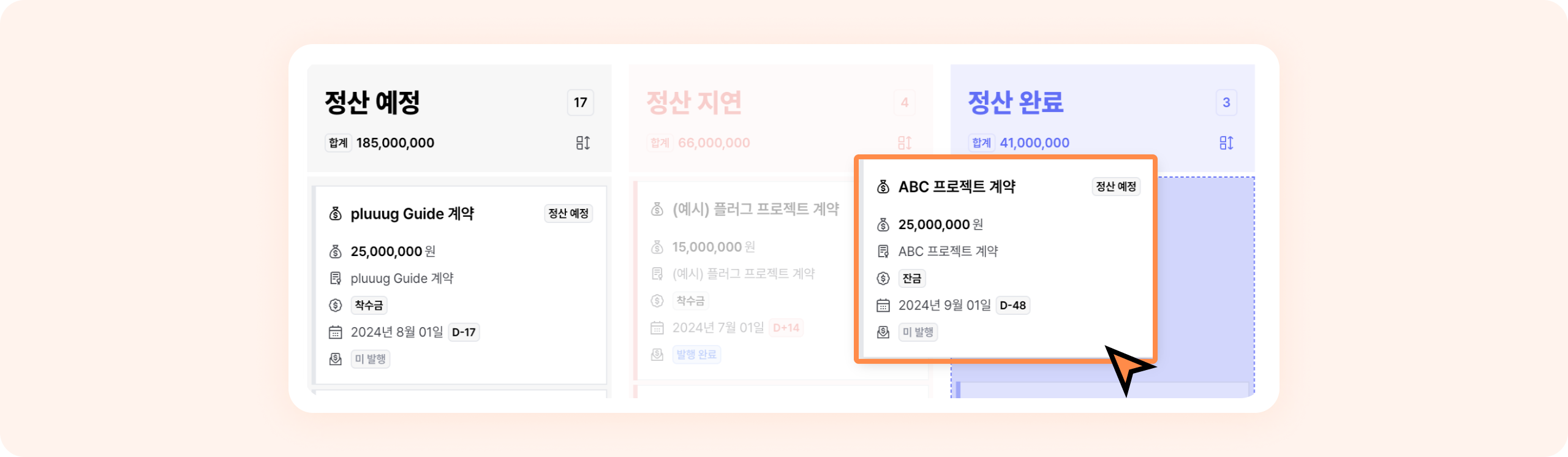Select the 정산 완료 column header

[x=1016, y=102]
